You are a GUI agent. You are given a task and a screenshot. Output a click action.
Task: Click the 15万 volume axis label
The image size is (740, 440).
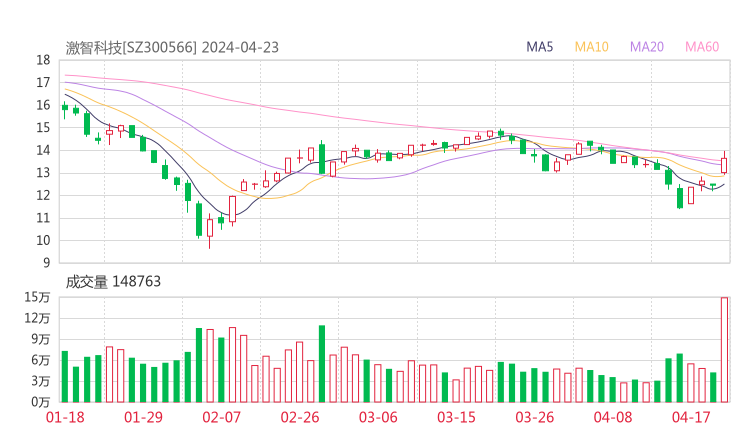click(x=37, y=297)
